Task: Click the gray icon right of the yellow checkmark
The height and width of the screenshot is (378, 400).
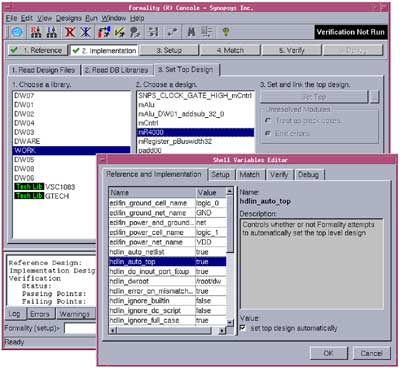Action: click(135, 32)
